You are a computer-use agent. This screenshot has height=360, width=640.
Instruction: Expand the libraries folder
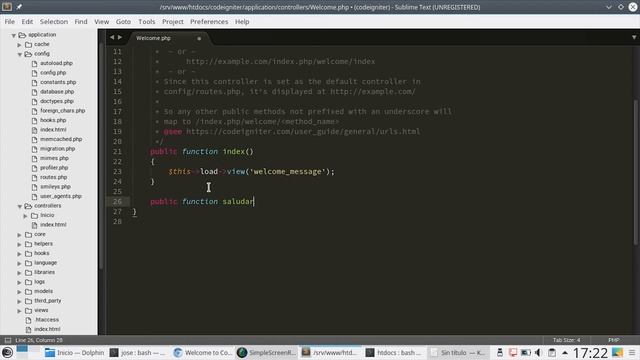click(20, 273)
